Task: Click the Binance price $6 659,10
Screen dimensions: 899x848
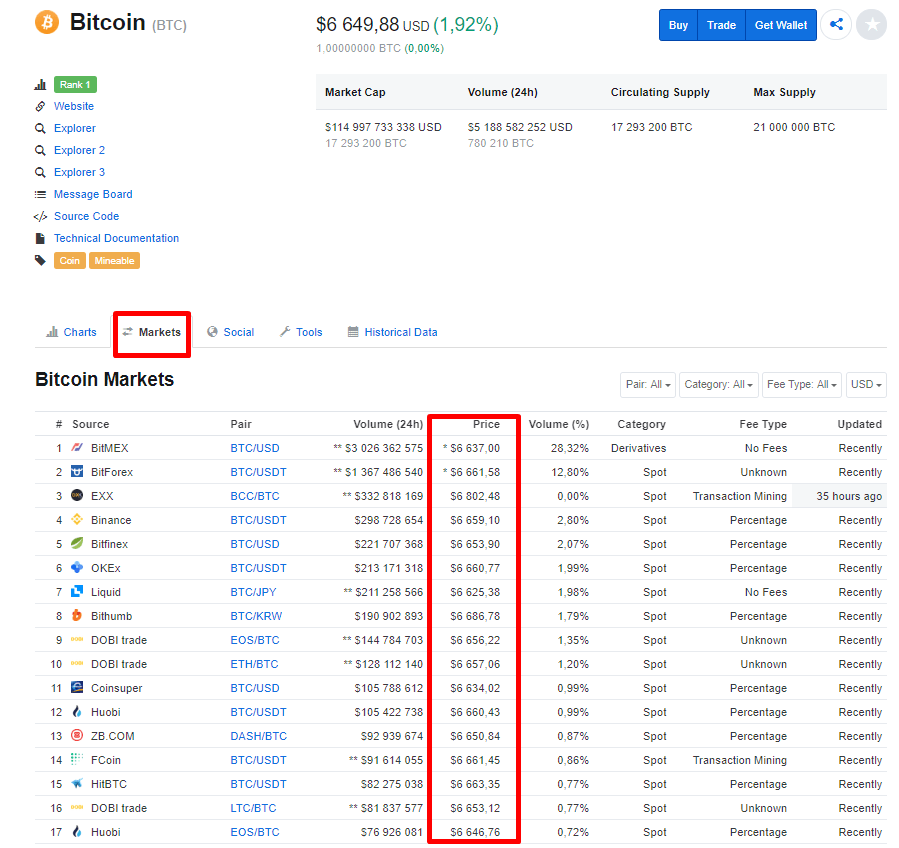Action: tap(475, 520)
